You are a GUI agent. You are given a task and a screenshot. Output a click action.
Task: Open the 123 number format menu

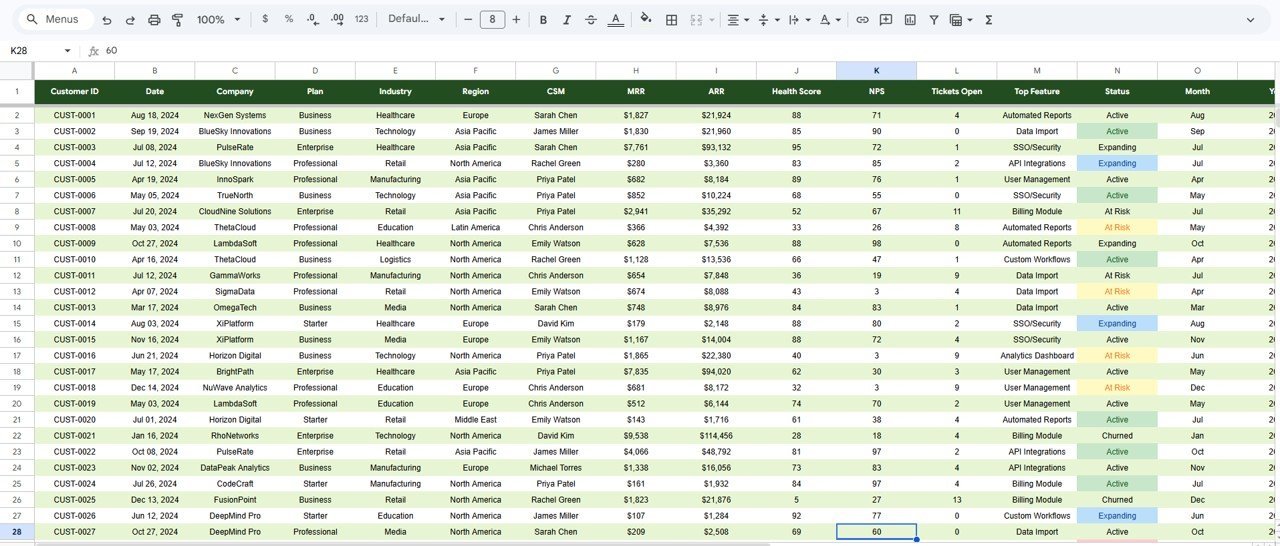[x=362, y=20]
